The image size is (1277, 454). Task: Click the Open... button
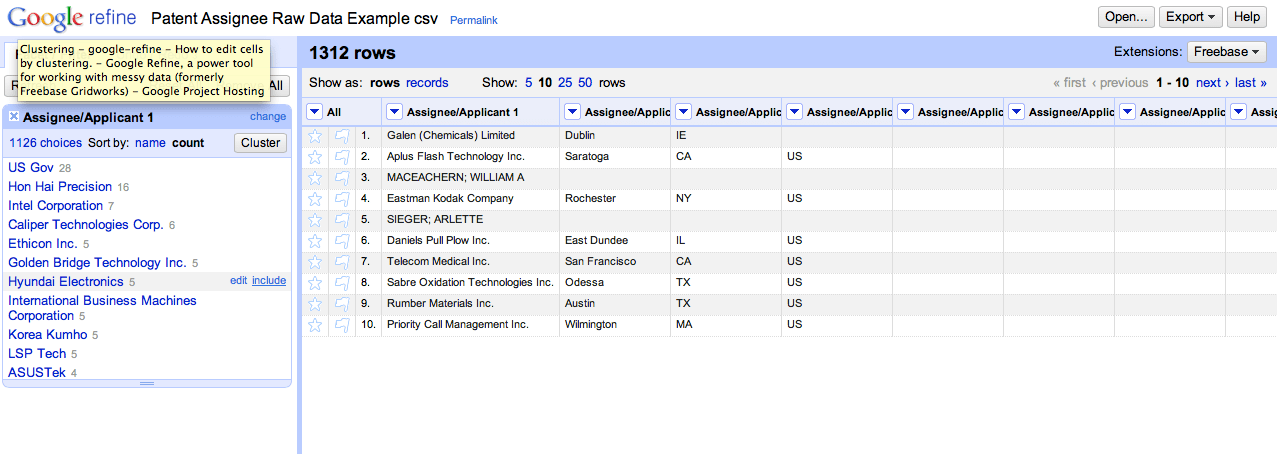pyautogui.click(x=1127, y=17)
